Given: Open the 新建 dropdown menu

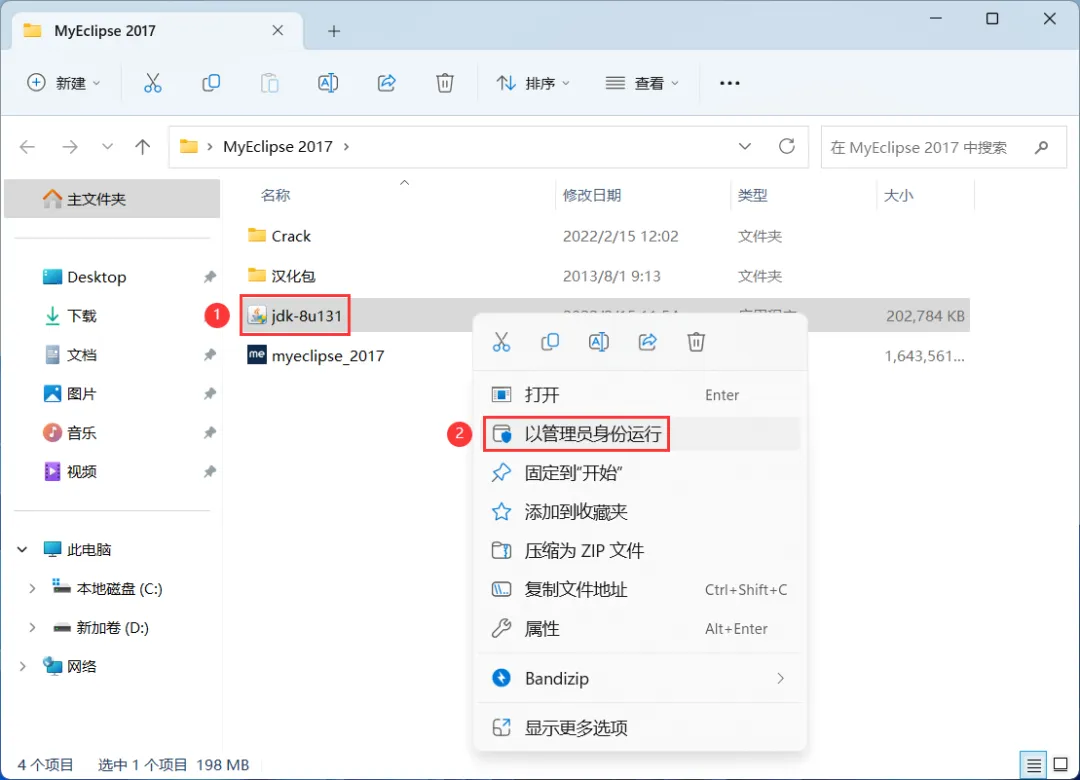Looking at the screenshot, I should (64, 83).
